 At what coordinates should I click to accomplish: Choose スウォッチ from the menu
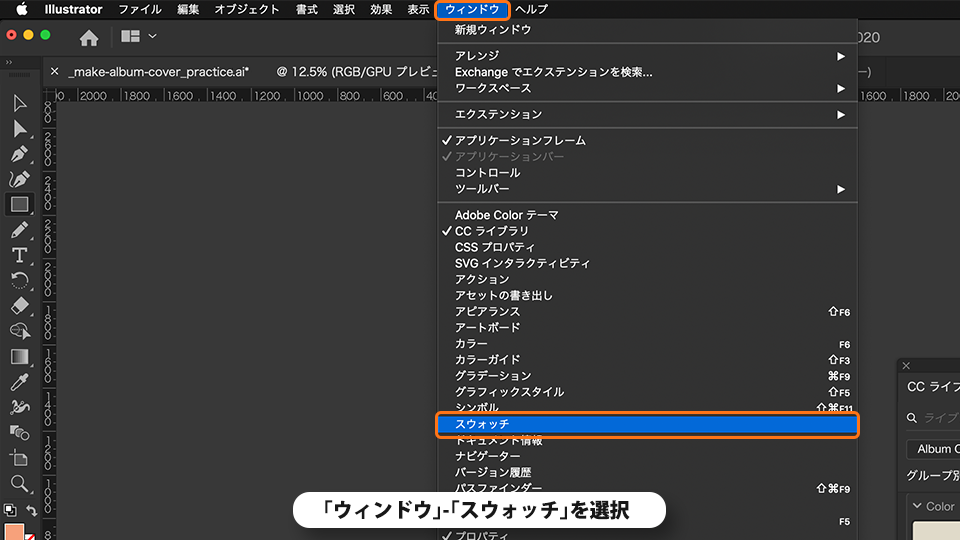(647, 424)
